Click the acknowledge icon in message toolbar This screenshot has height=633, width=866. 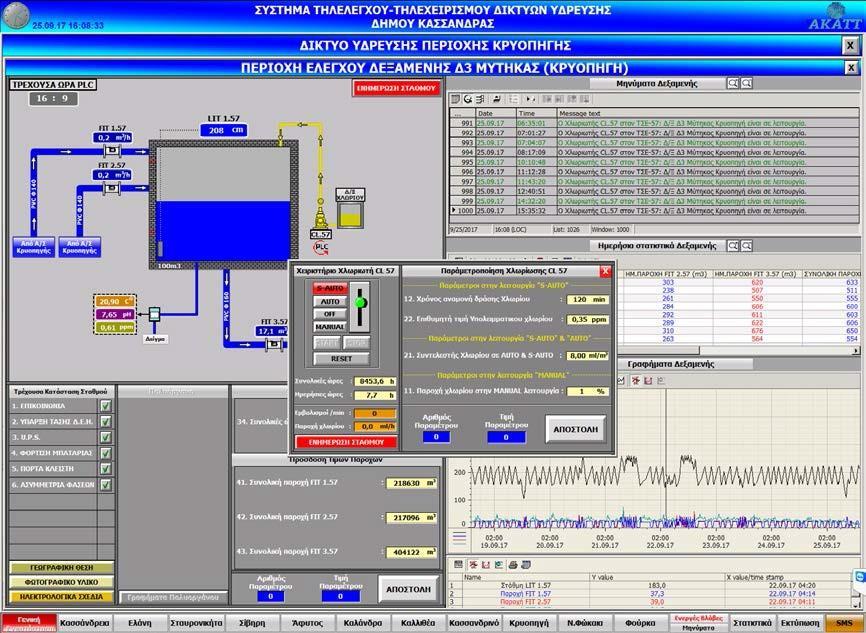[497, 99]
